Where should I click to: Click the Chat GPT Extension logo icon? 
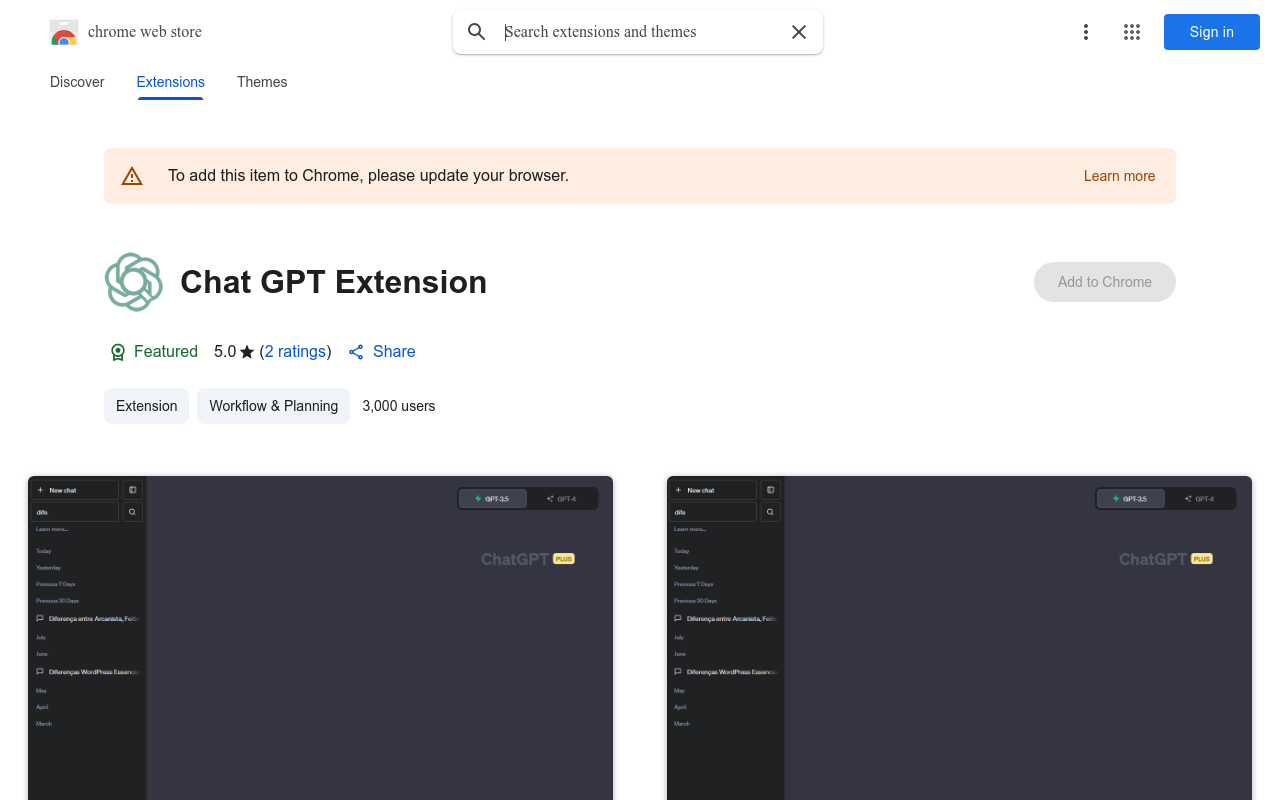(134, 282)
